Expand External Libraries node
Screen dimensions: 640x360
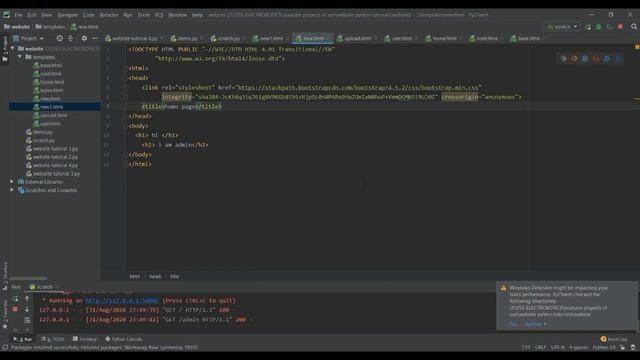12,182
